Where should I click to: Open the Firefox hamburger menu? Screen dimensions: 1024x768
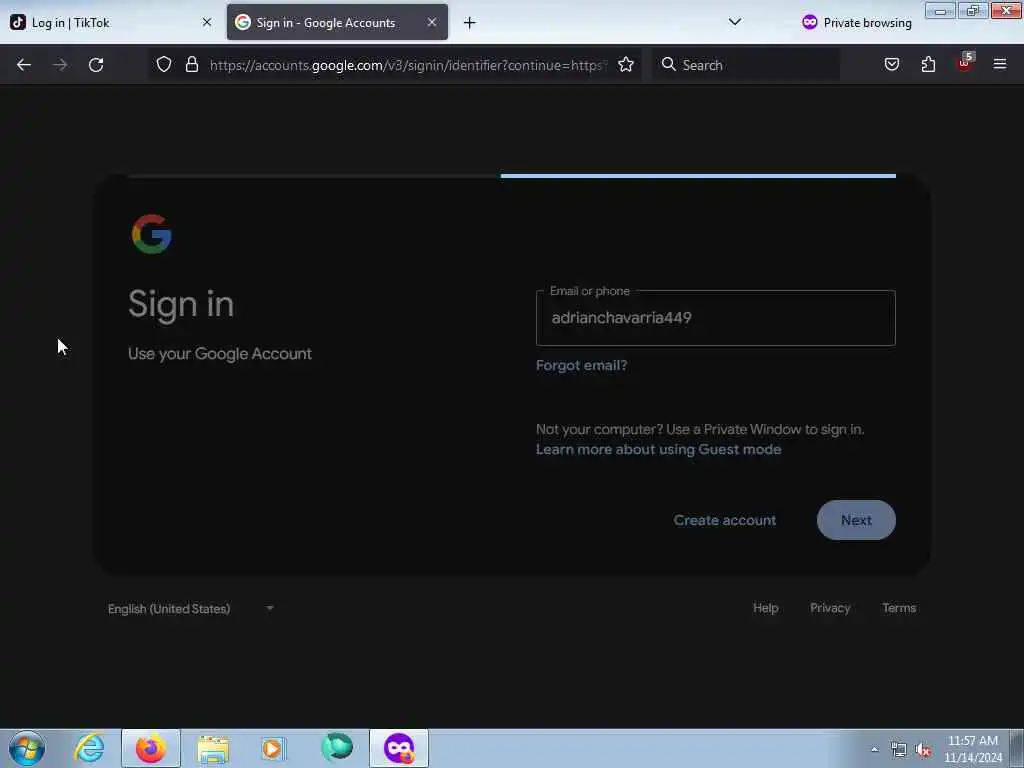point(1000,64)
